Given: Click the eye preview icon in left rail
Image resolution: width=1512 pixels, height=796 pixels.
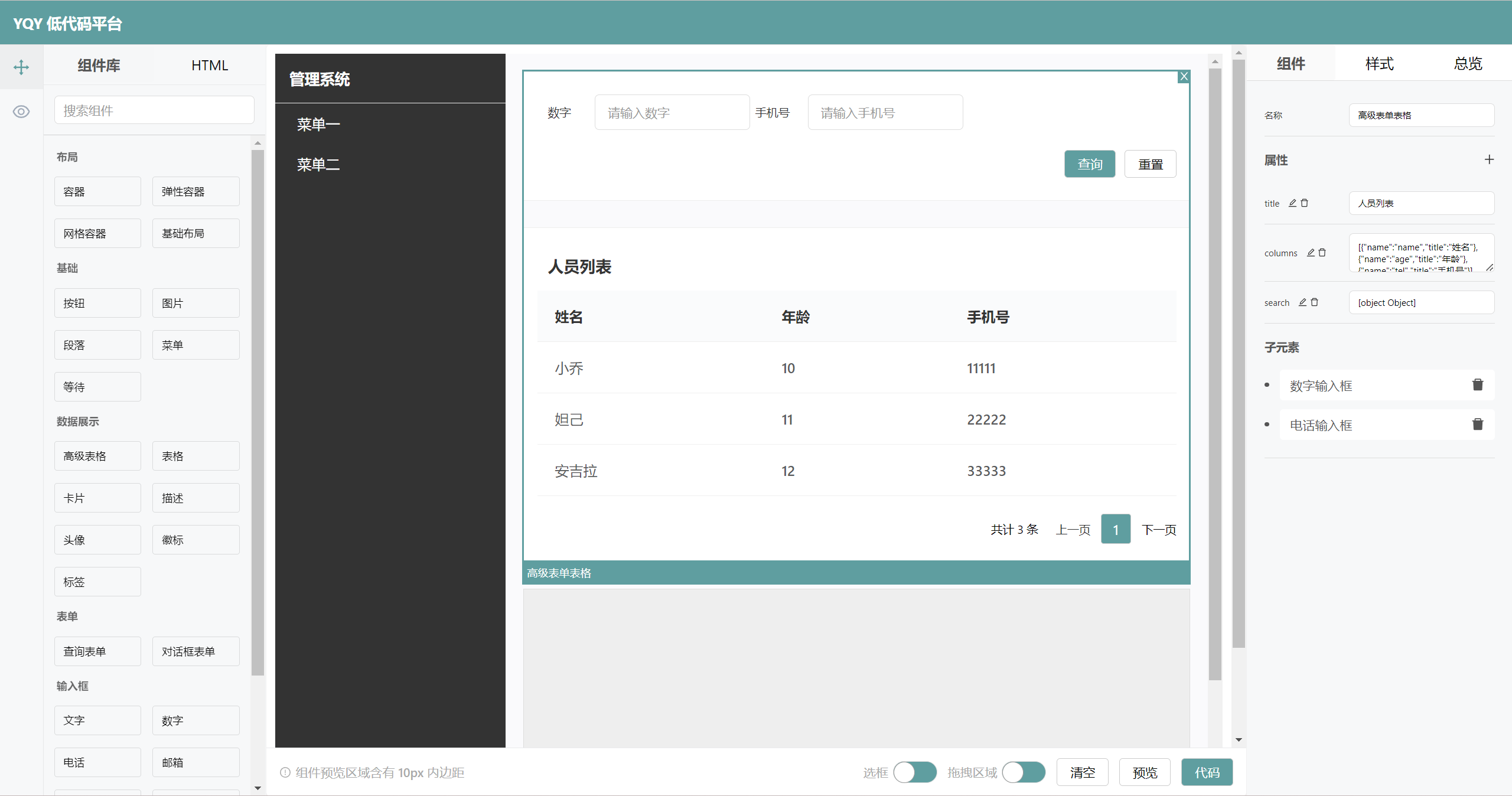Looking at the screenshot, I should (x=21, y=112).
